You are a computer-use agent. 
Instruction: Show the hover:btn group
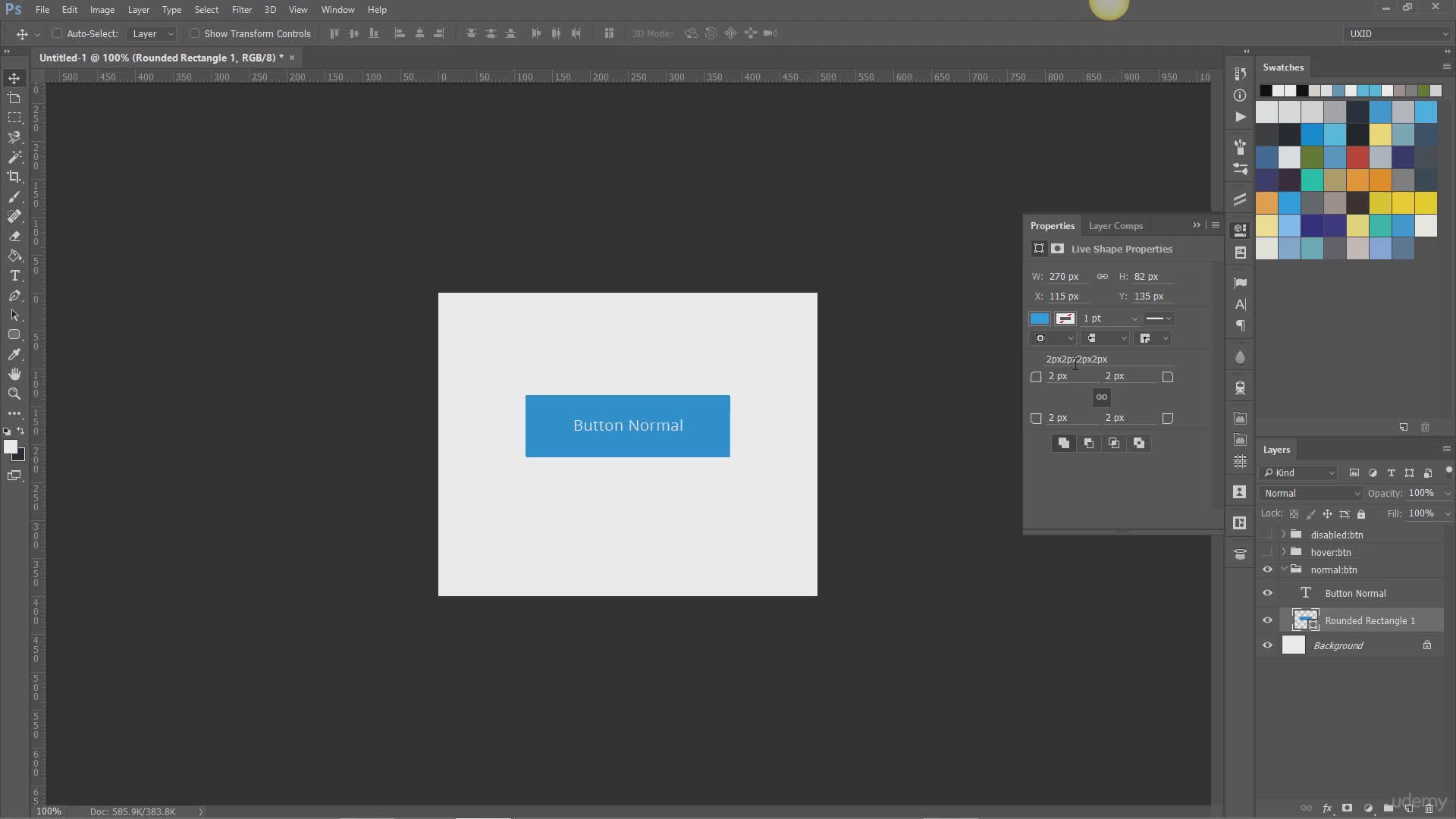coord(1267,552)
